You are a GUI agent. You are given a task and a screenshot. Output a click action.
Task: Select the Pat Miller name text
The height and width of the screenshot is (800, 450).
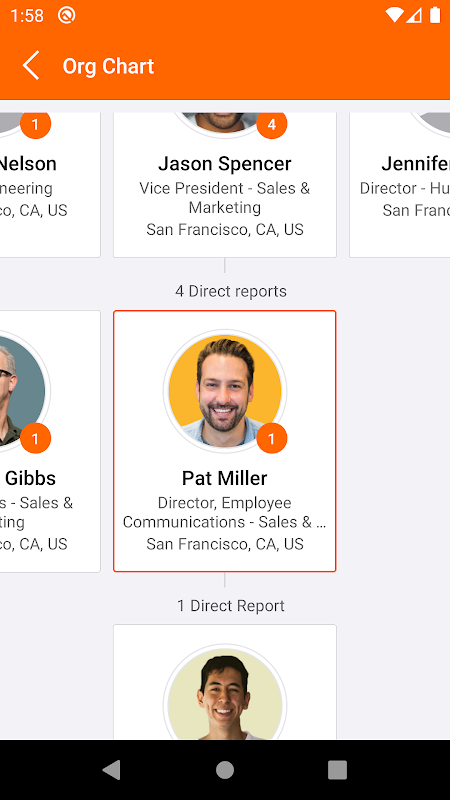coord(224,478)
